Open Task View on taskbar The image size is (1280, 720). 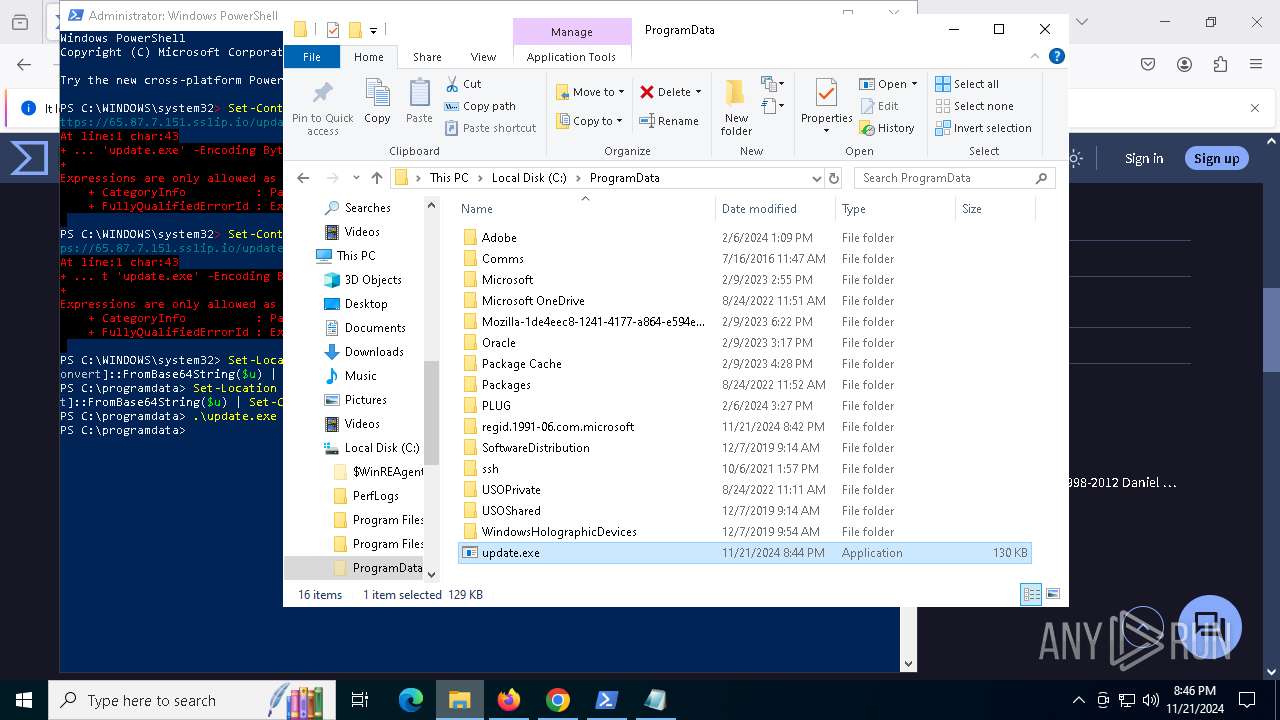pyautogui.click(x=360, y=700)
